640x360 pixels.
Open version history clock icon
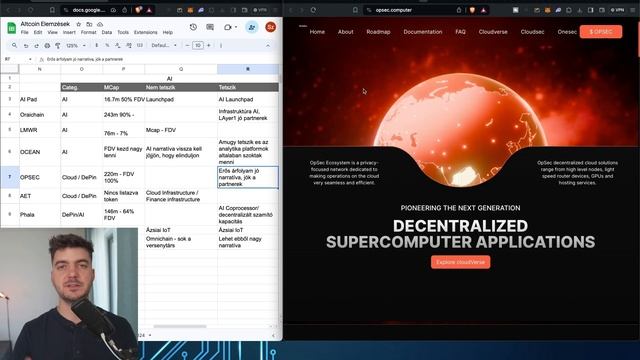pos(193,27)
